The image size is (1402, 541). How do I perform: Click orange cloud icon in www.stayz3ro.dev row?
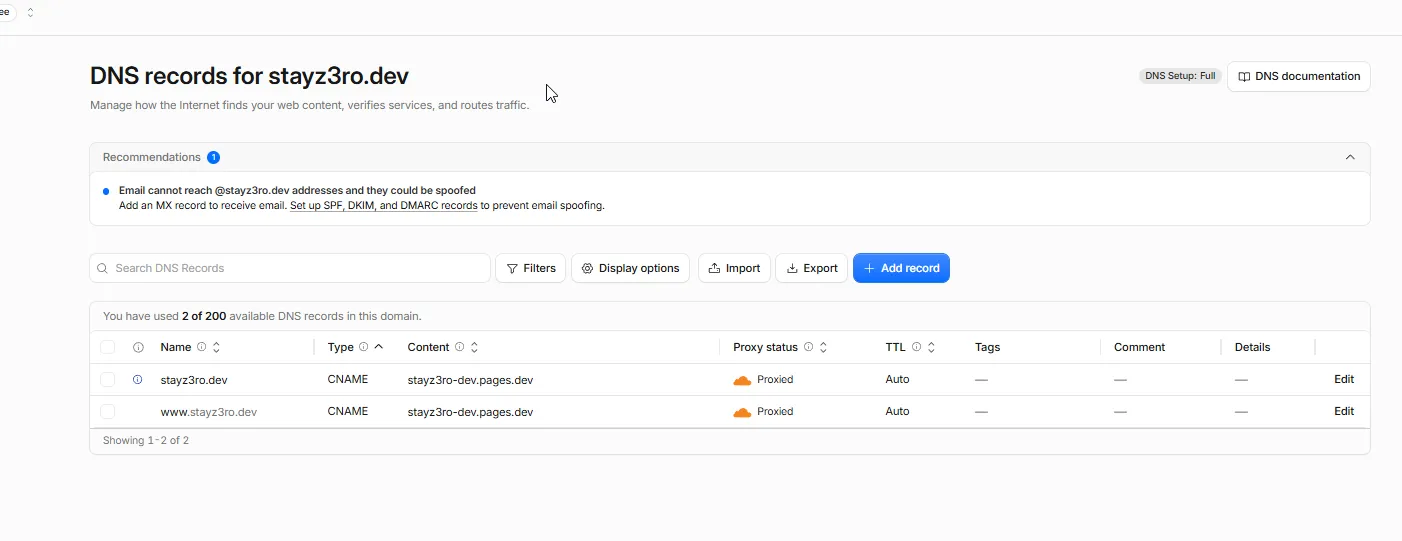point(742,412)
